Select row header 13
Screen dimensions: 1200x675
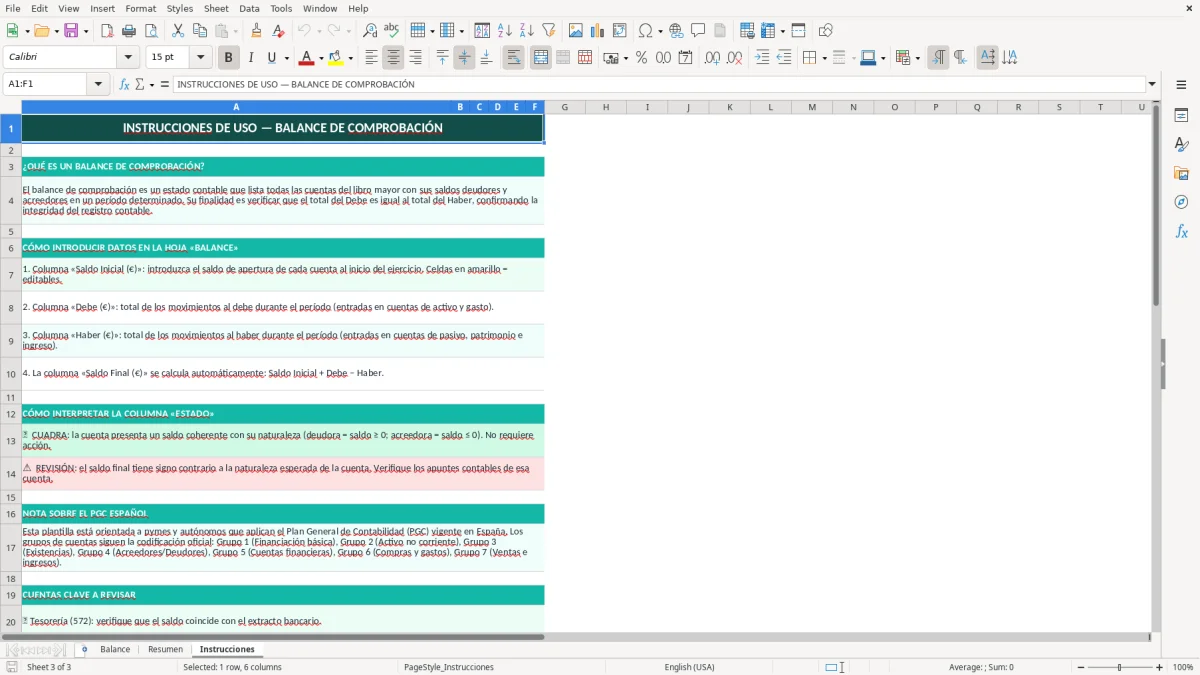pos(11,440)
